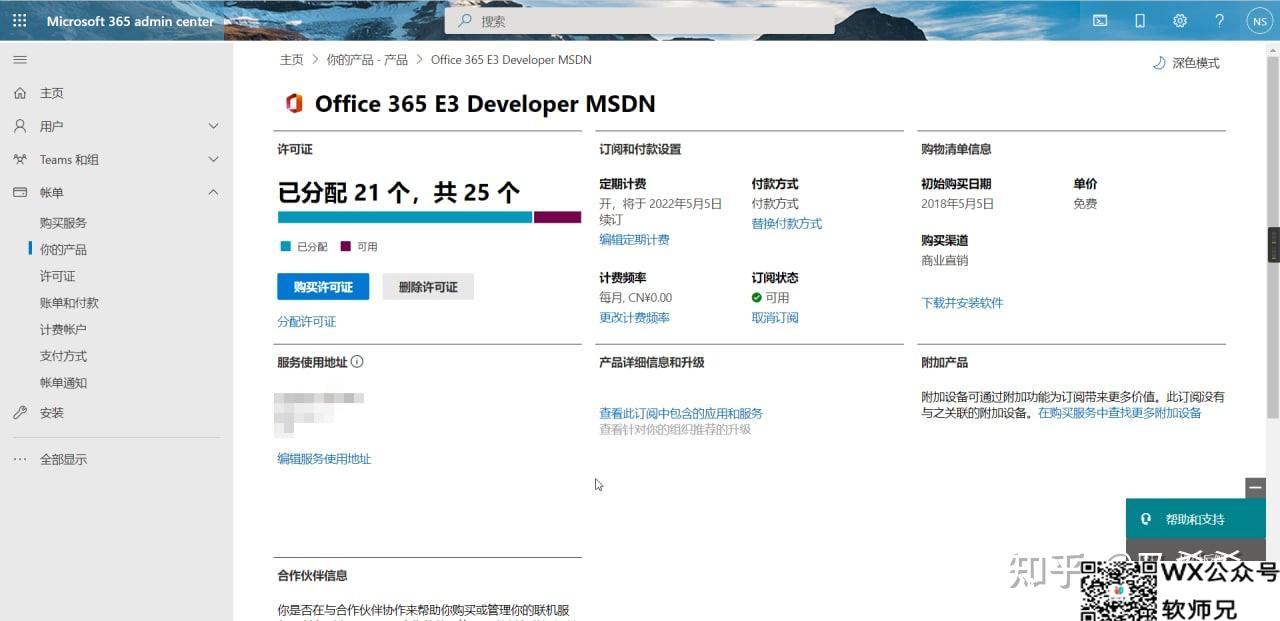The height and width of the screenshot is (621, 1280).
Task: Open 查看此订阅中包含的应用和服务 link
Action: (x=681, y=413)
